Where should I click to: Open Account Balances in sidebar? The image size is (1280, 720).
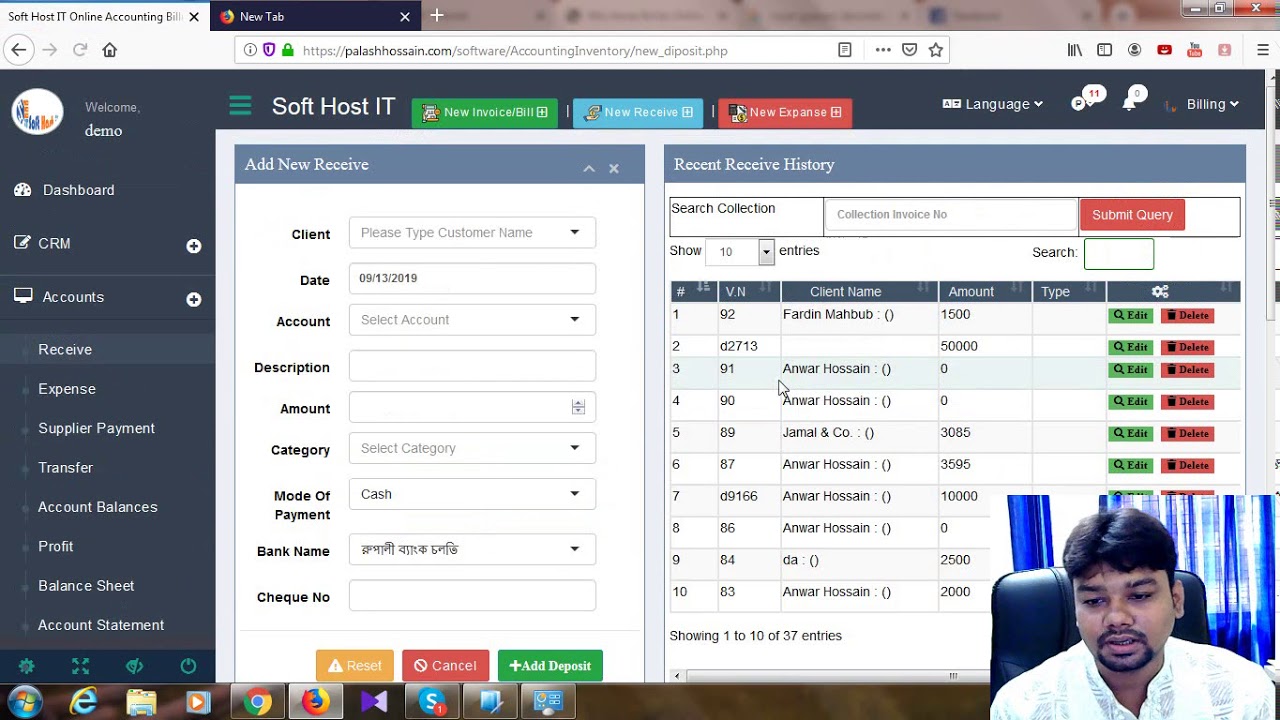(97, 507)
